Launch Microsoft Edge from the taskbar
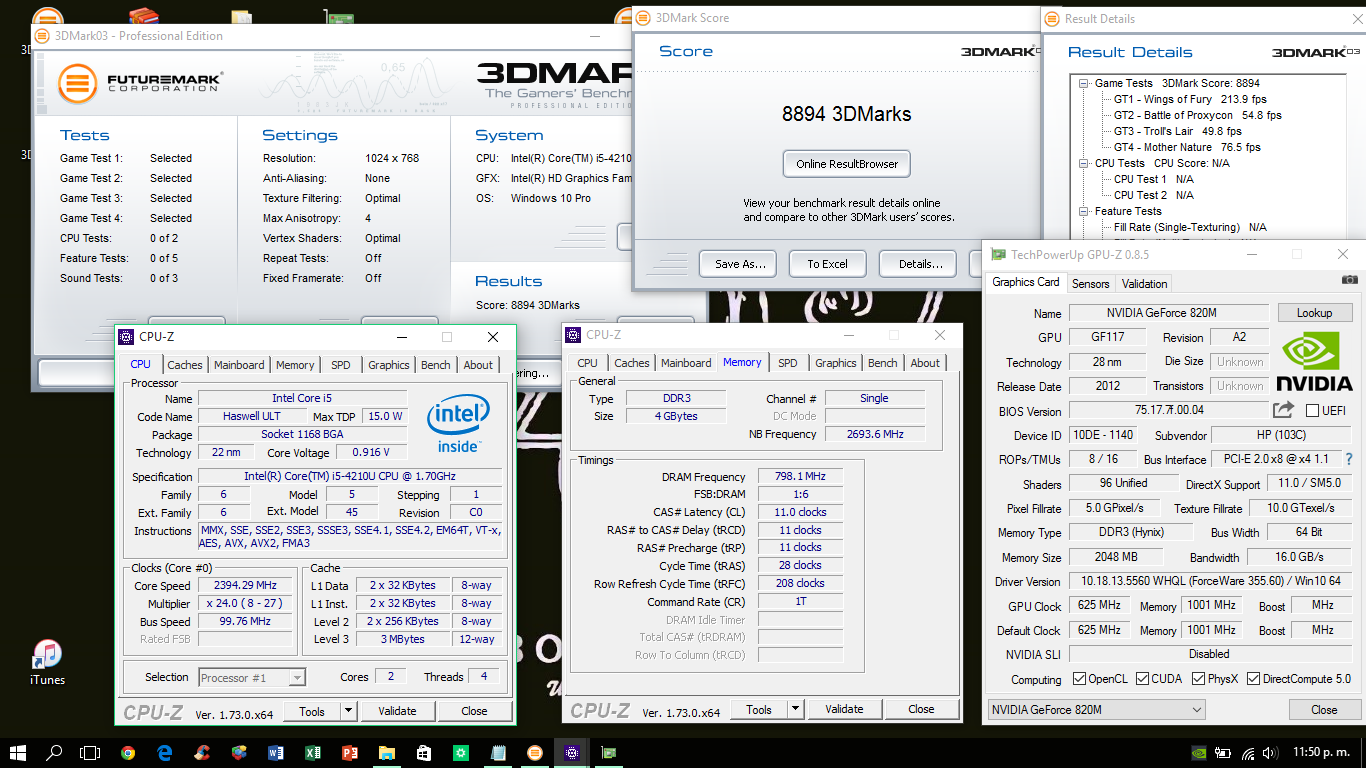The height and width of the screenshot is (768, 1366). [165, 753]
